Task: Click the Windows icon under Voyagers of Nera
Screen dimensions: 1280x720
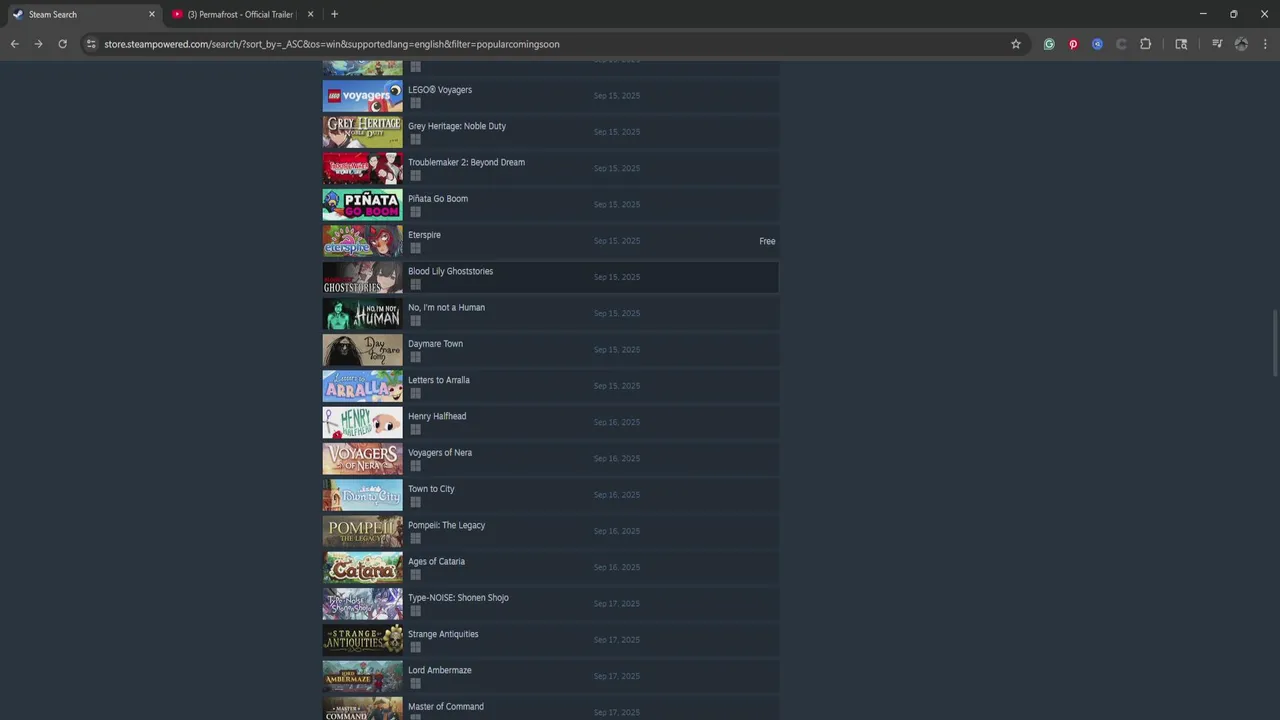Action: [x=415, y=466]
